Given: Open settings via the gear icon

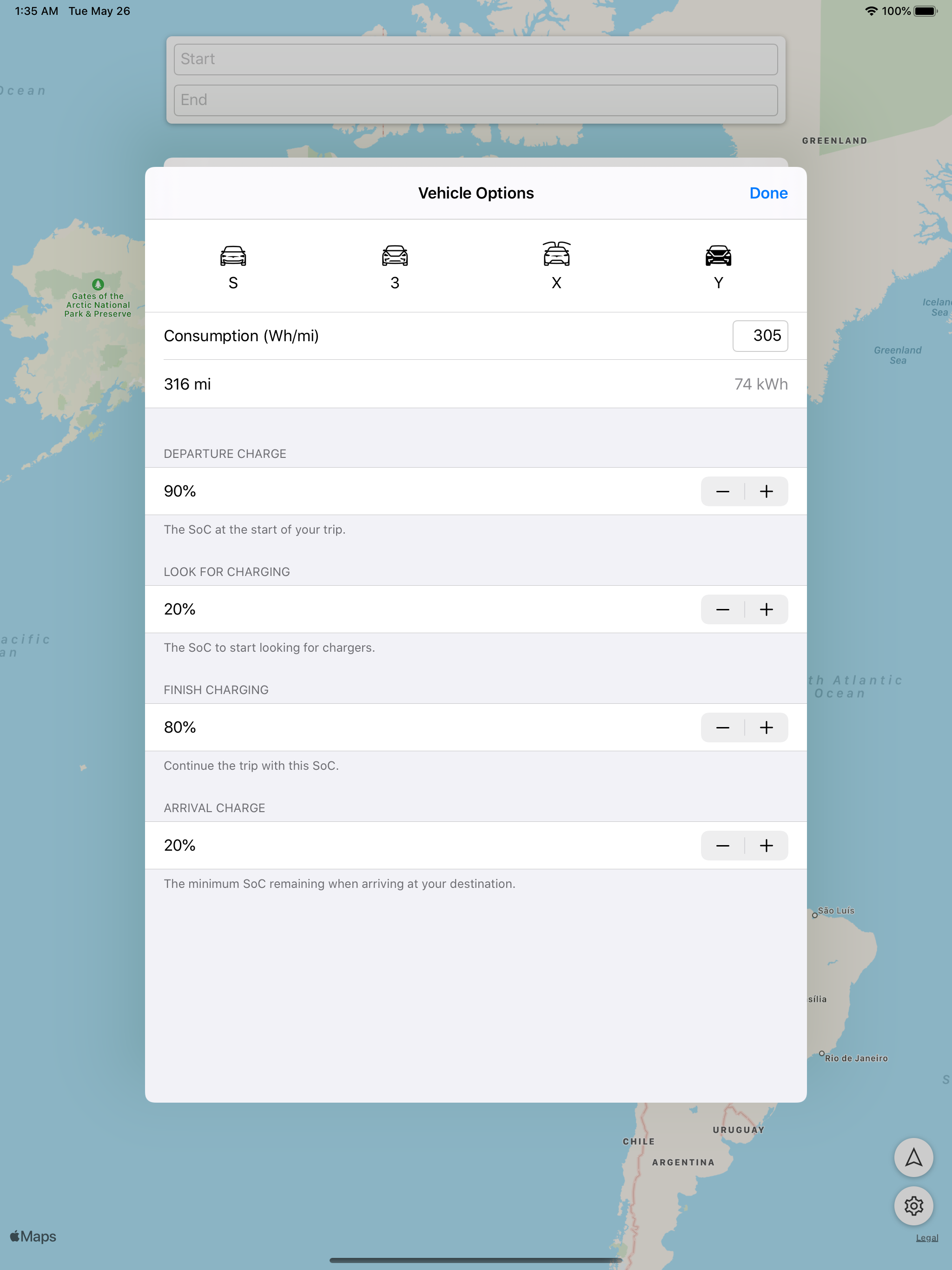Looking at the screenshot, I should click(913, 1206).
